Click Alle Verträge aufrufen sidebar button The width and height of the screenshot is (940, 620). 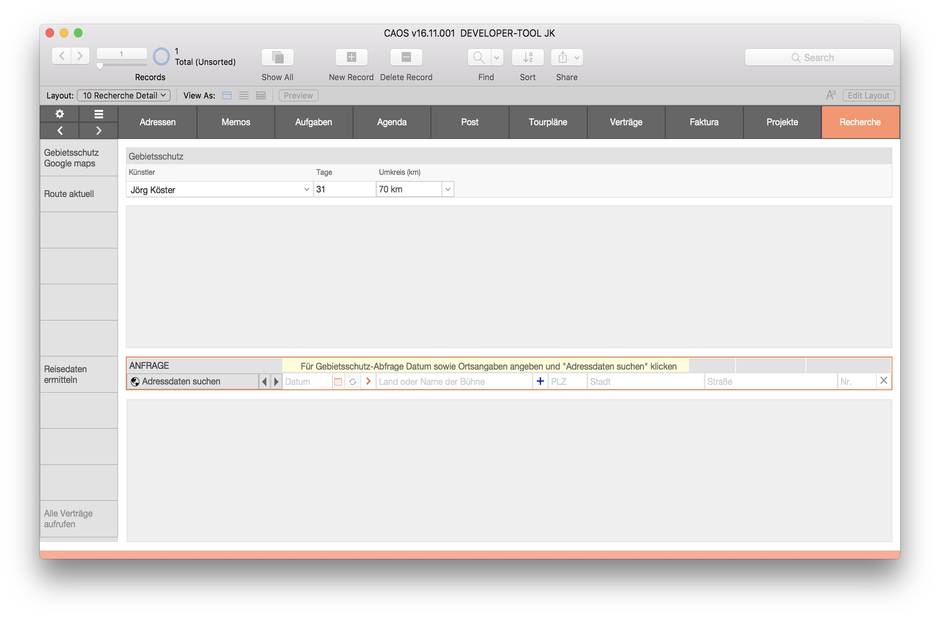click(79, 519)
